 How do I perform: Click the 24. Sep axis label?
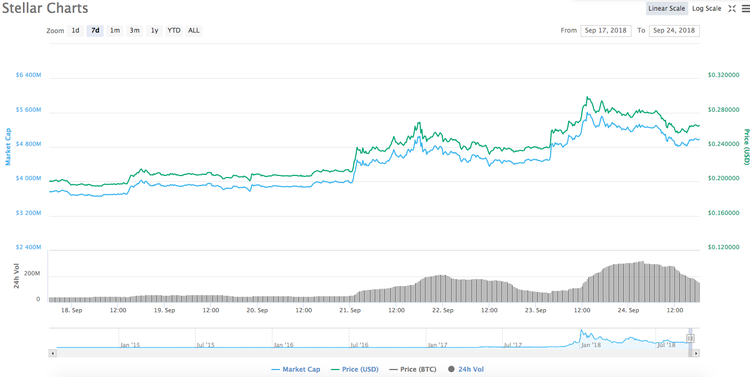(x=629, y=310)
